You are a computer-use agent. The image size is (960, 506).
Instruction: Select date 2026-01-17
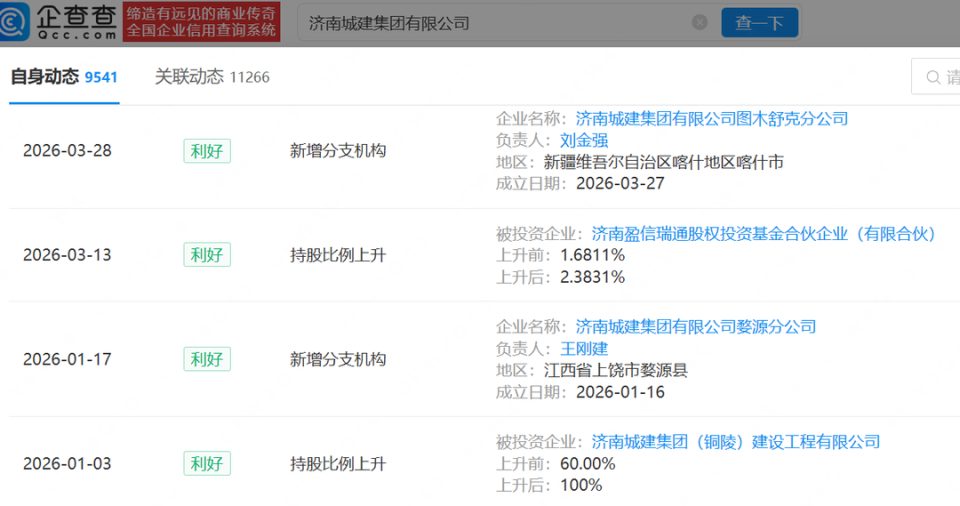click(67, 359)
